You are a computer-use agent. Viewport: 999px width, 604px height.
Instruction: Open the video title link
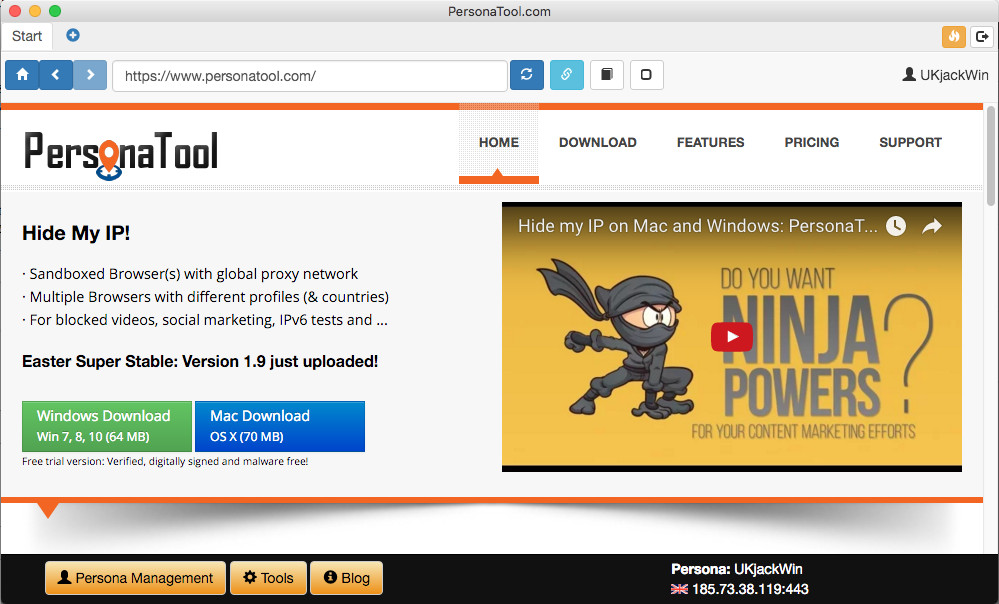698,226
